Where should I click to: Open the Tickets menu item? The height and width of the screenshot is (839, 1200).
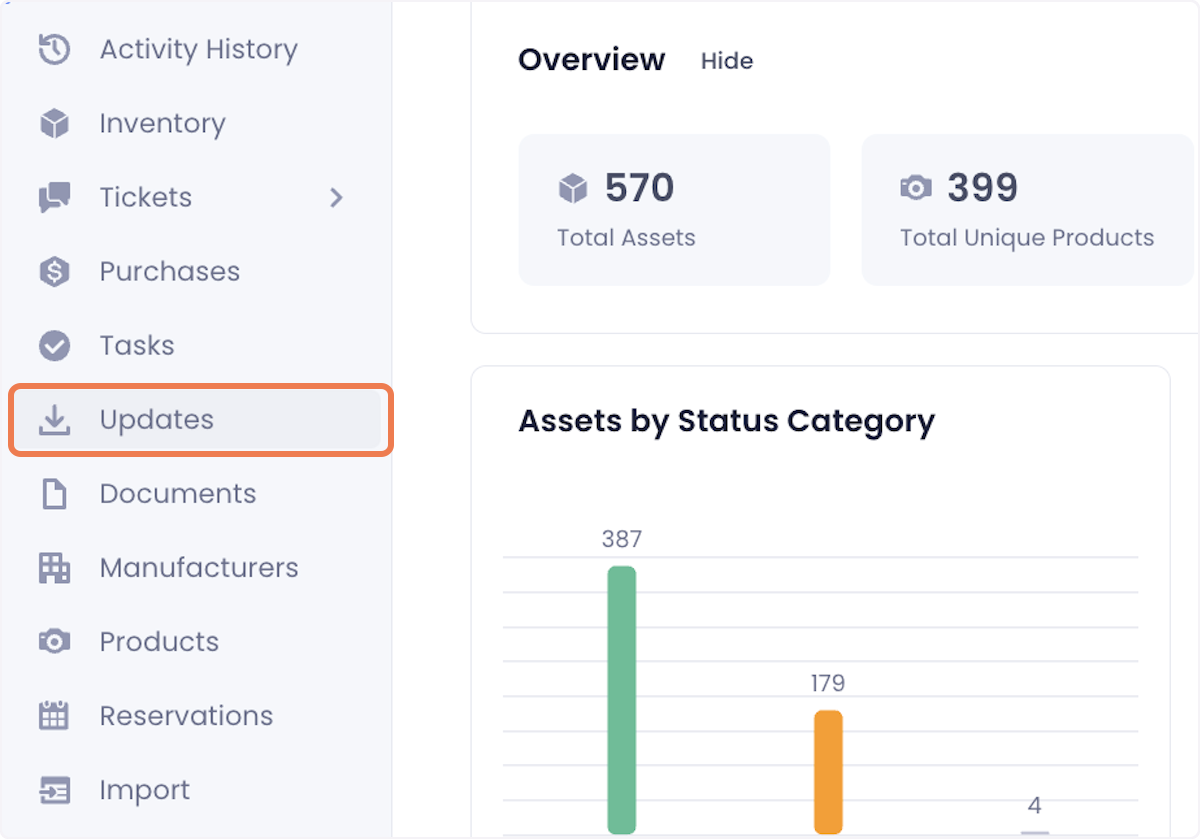coord(146,198)
